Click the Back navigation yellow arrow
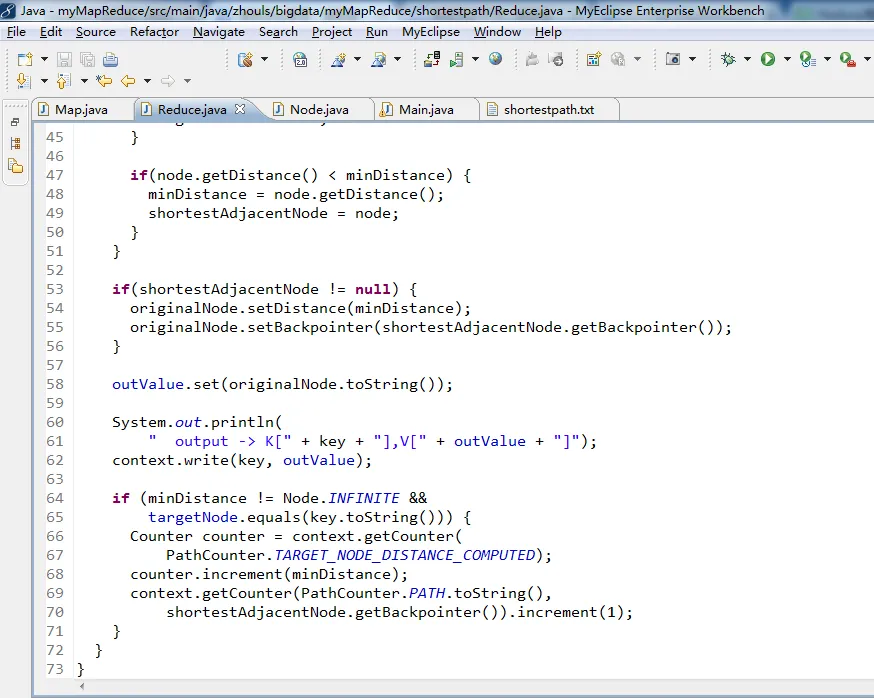The image size is (874, 698). point(128,81)
